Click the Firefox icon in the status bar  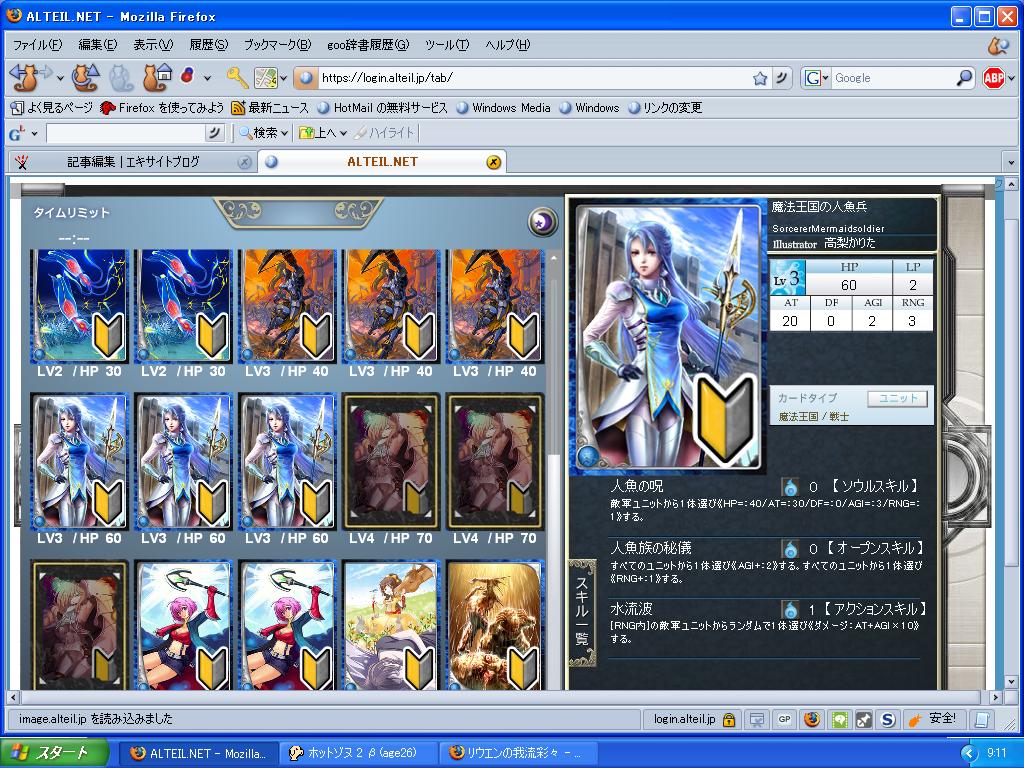point(812,719)
